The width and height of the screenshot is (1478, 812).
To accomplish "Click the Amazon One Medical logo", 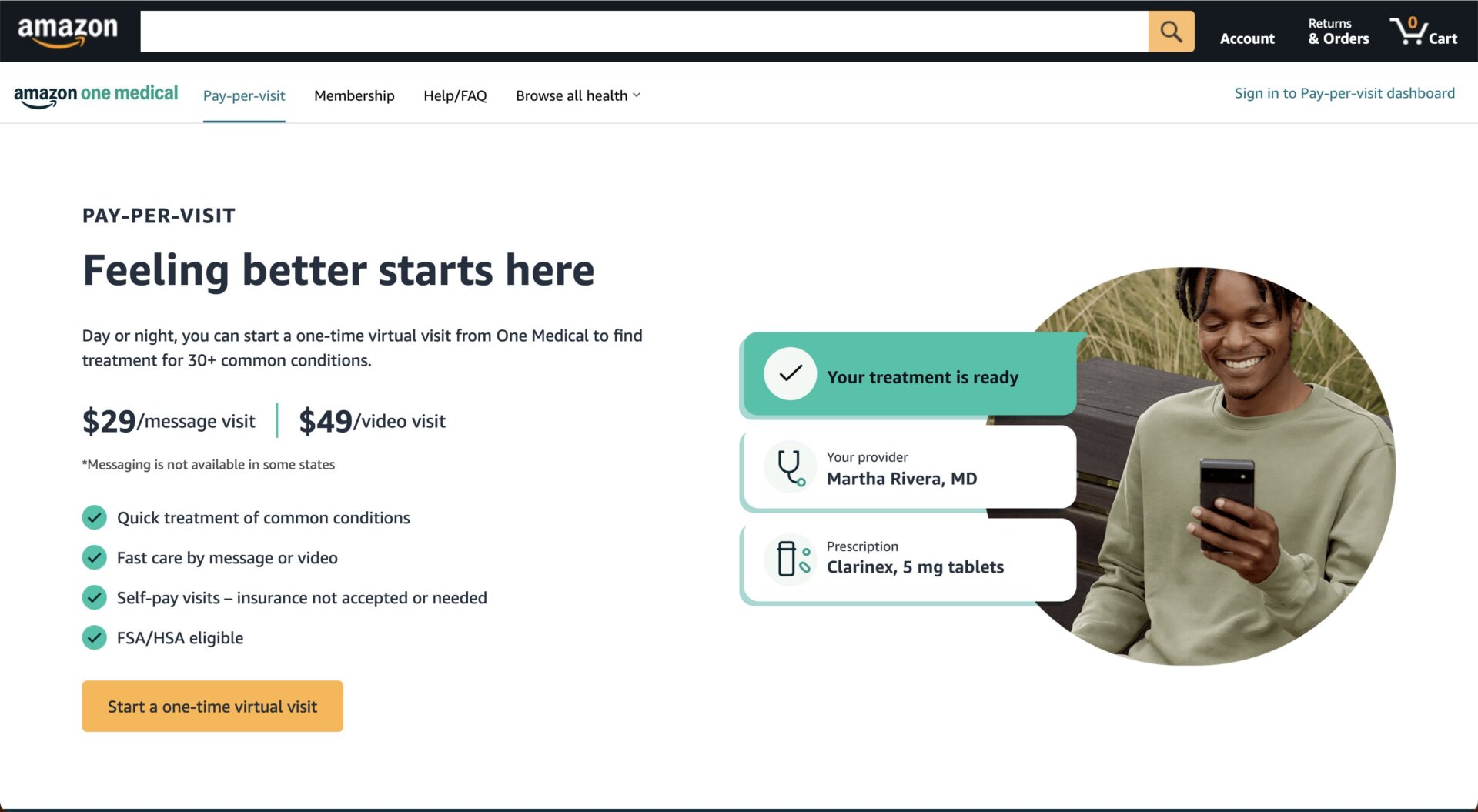I will click(95, 94).
